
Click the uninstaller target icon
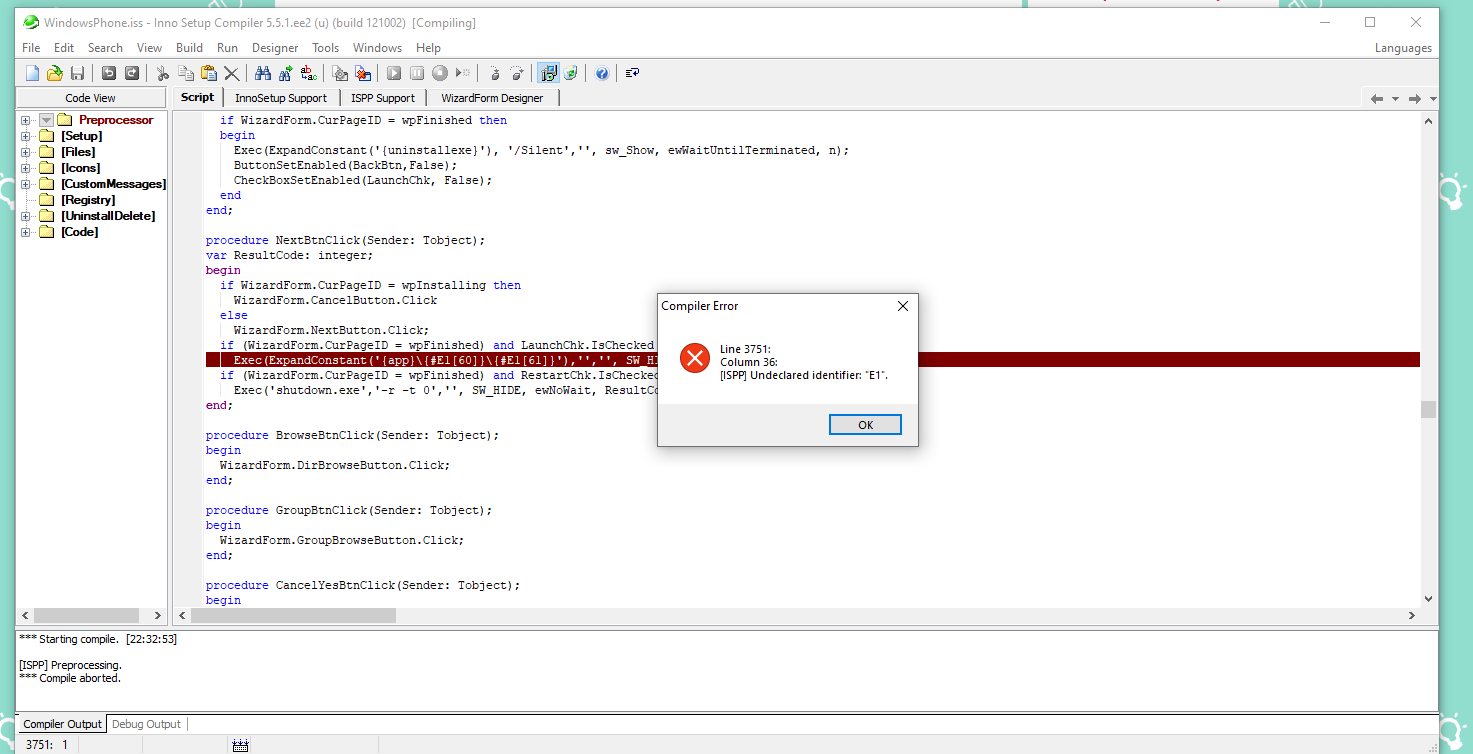click(570, 73)
